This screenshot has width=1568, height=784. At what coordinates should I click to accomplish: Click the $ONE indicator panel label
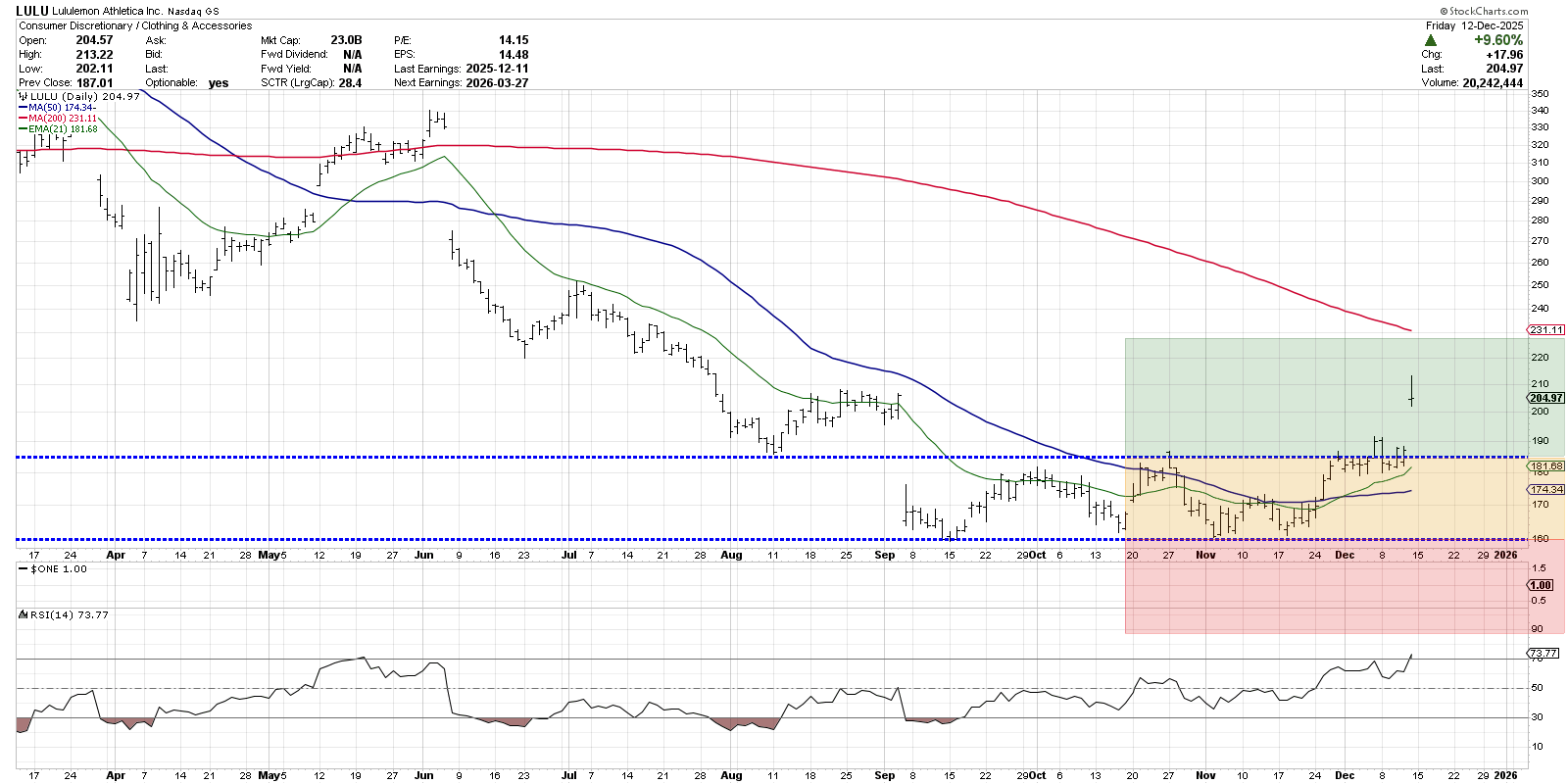click(59, 568)
